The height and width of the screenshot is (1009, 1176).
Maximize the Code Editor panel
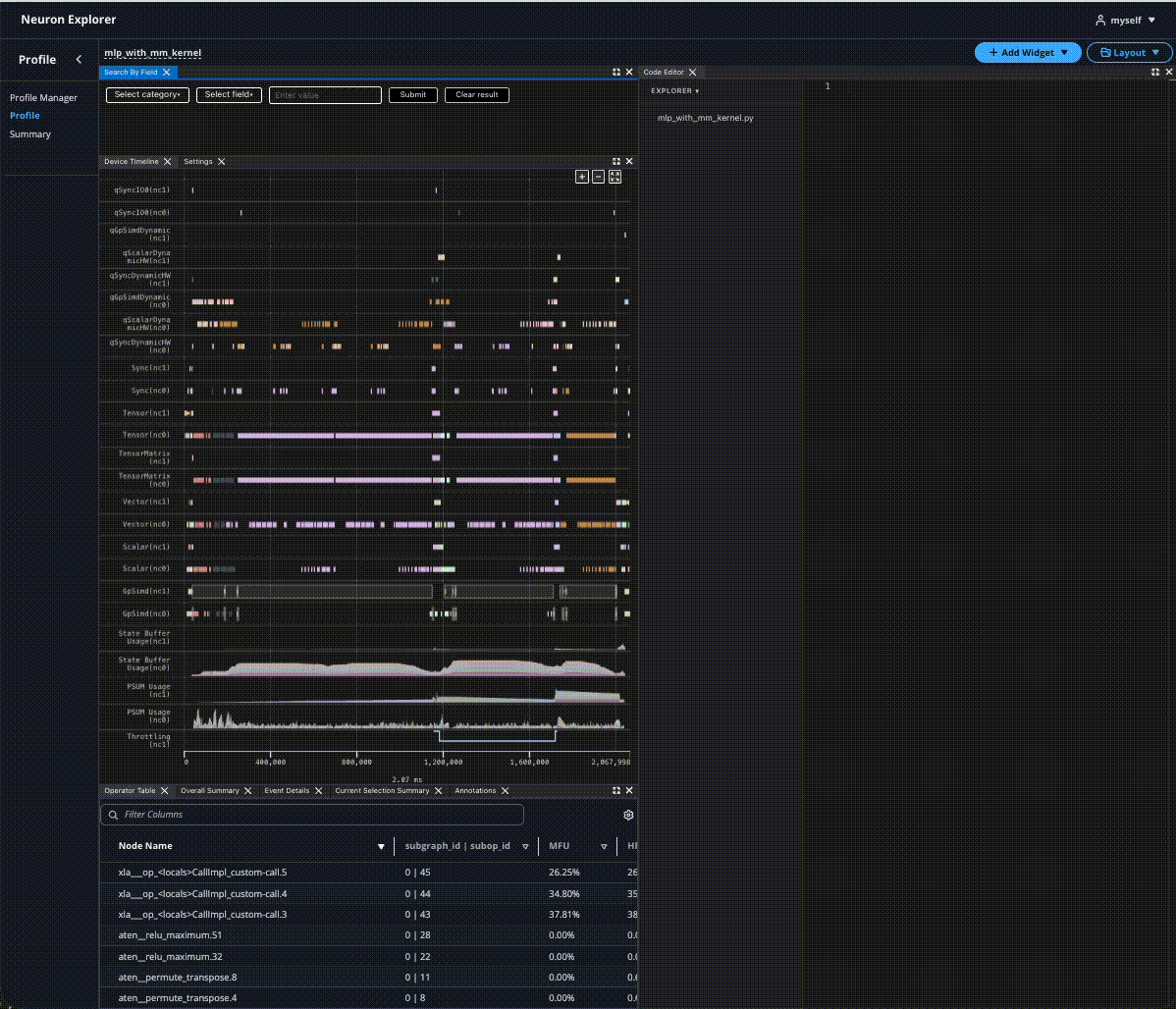[x=1155, y=73]
